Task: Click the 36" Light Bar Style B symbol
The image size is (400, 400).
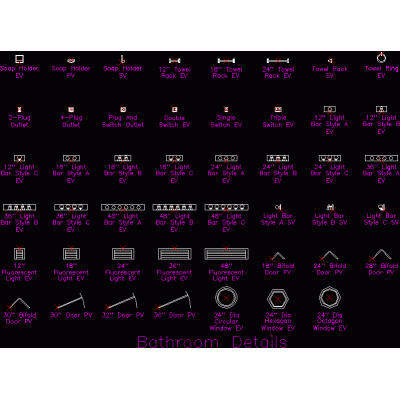Action: click(19, 207)
